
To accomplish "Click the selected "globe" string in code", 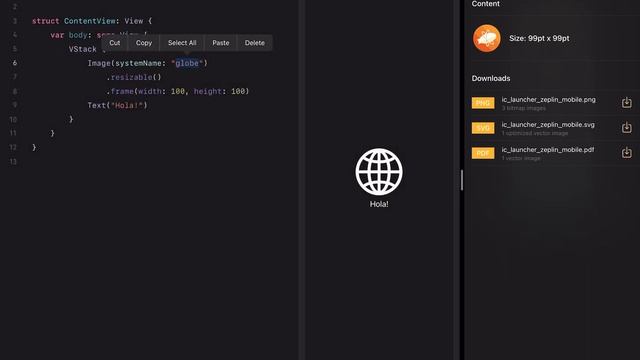I will [x=187, y=63].
